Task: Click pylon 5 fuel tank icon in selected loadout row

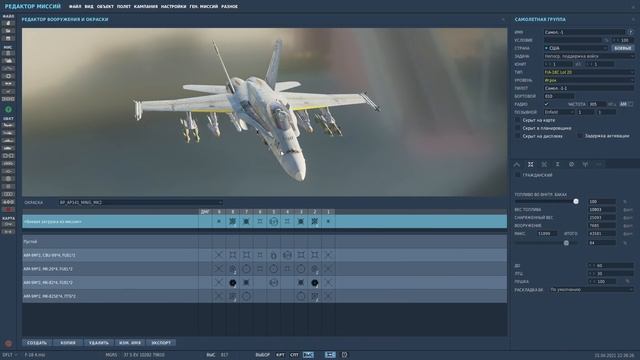Action: (273, 222)
